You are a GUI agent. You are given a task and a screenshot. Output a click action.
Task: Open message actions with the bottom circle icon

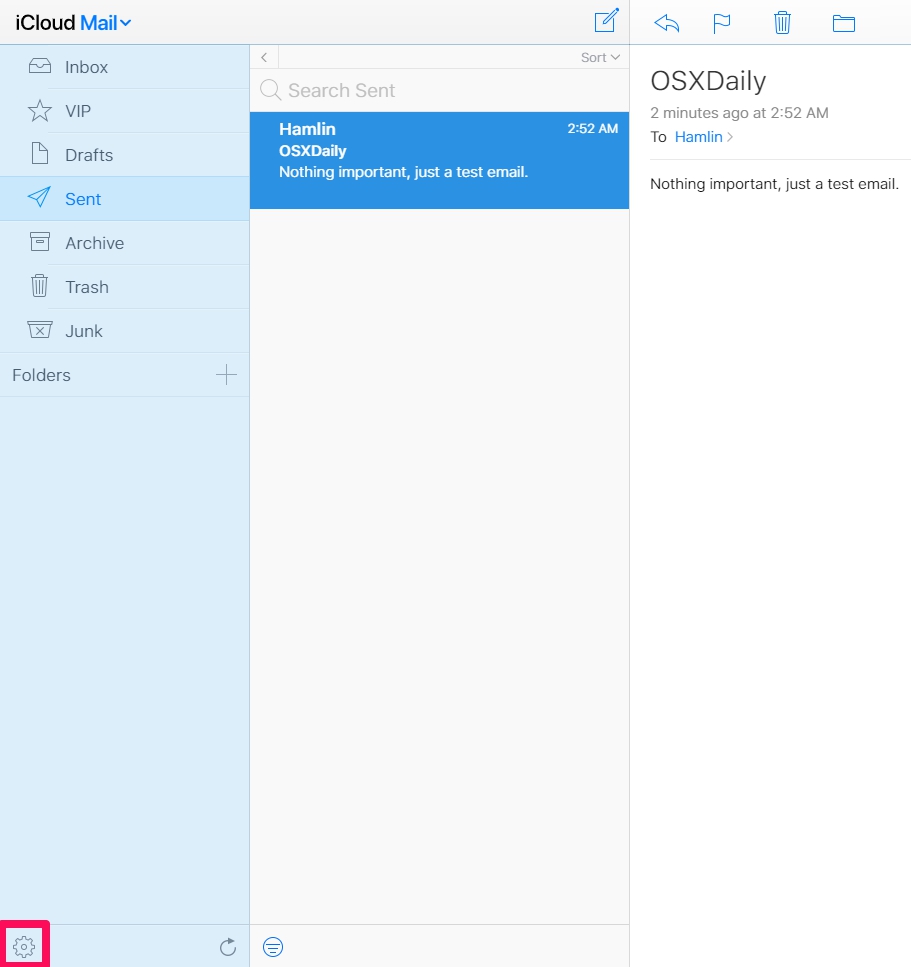pyautogui.click(x=273, y=946)
